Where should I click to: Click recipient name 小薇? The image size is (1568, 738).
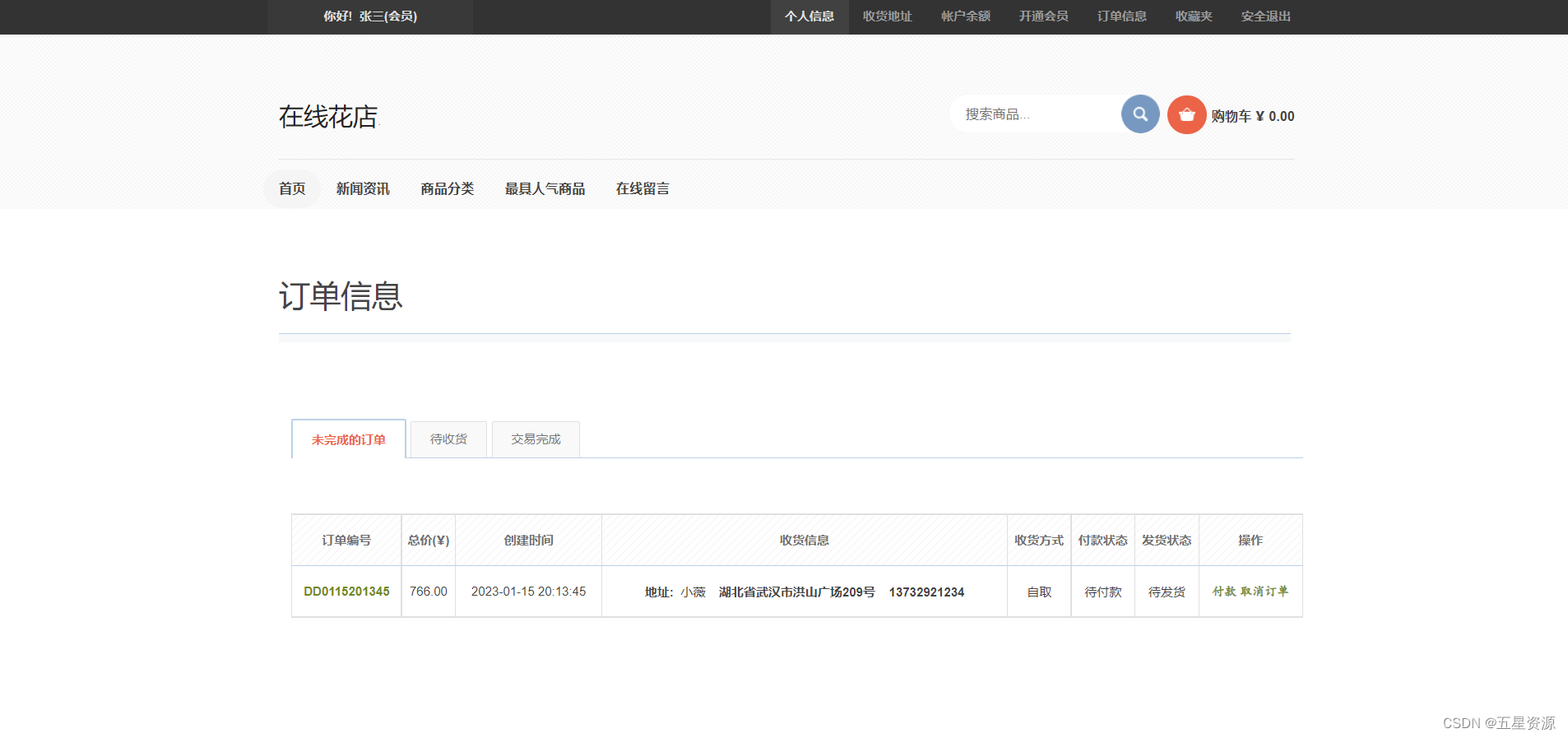694,592
